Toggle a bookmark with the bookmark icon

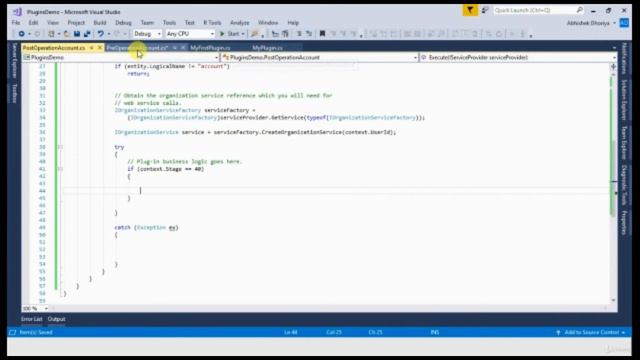pos(322,34)
